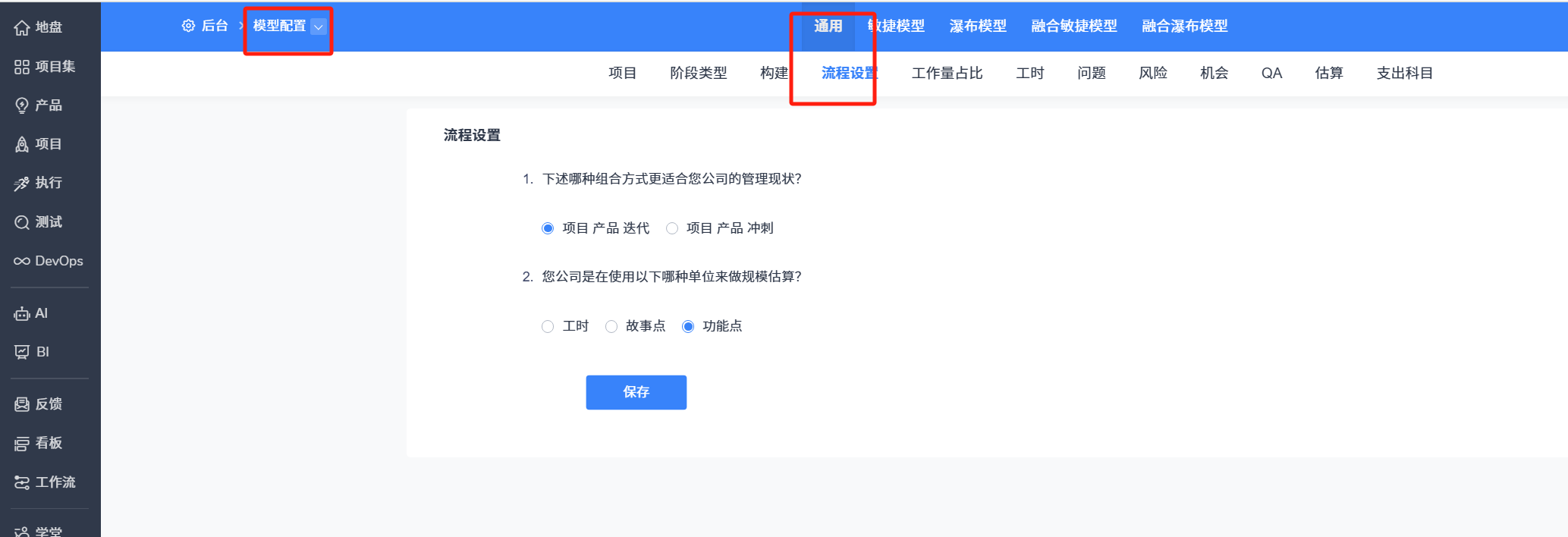Click the 后台 gear icon in the header
1568x537 pixels.
(188, 26)
